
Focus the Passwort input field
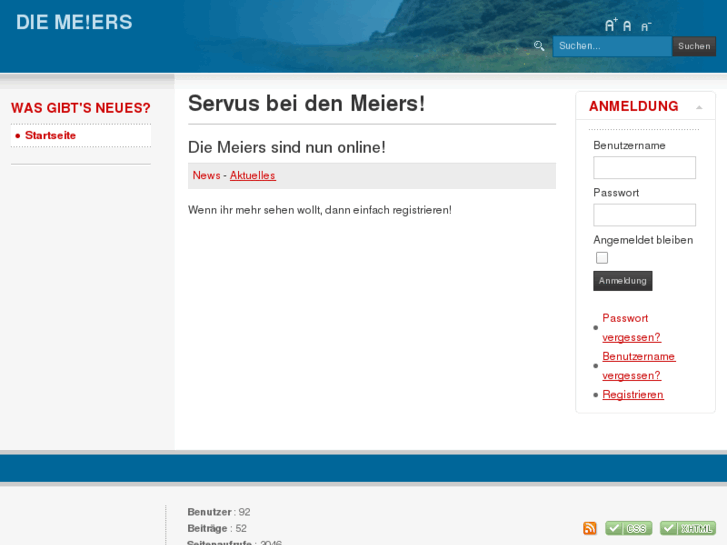point(644,215)
